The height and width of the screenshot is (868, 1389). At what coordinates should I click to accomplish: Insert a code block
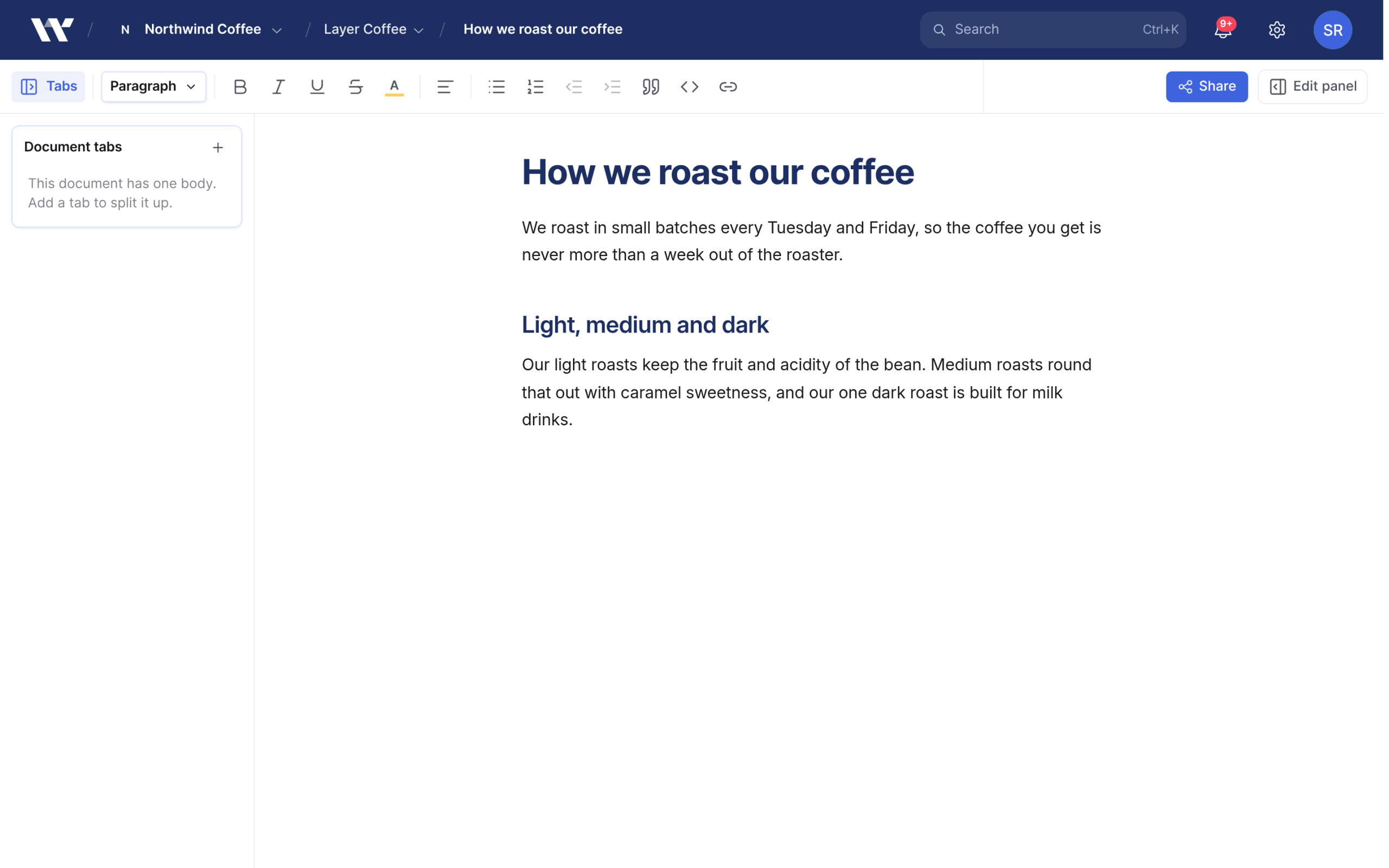689,87
